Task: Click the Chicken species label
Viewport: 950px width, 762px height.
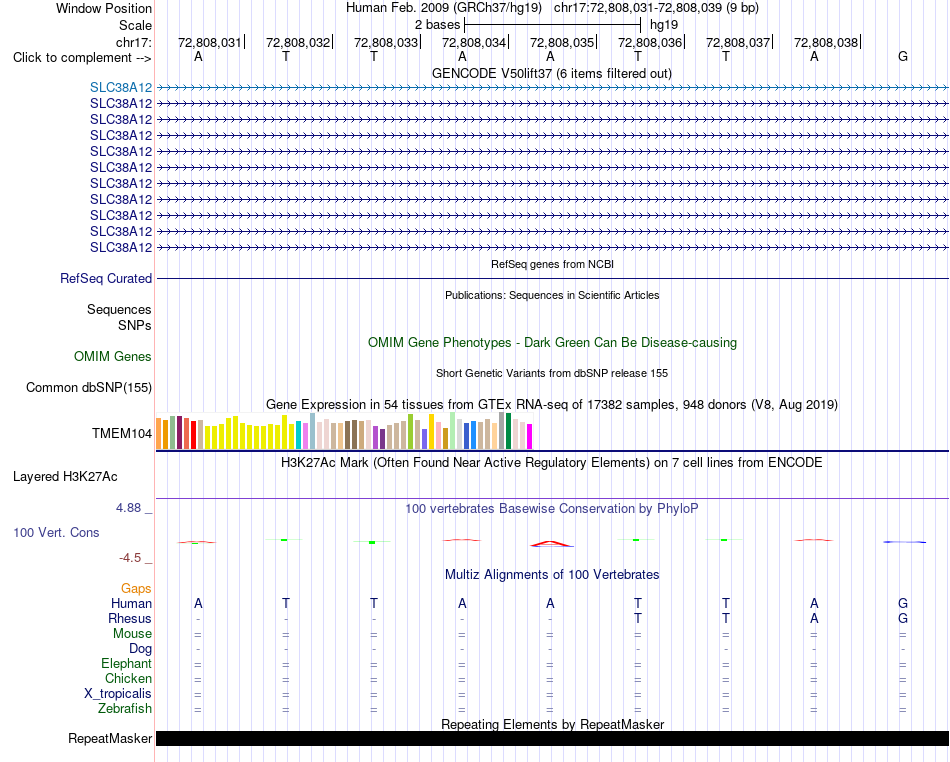Action: click(128, 678)
